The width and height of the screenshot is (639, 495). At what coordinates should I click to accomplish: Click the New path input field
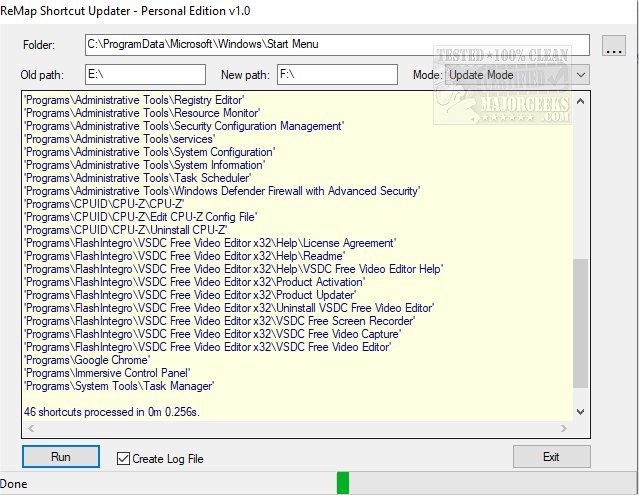337,75
